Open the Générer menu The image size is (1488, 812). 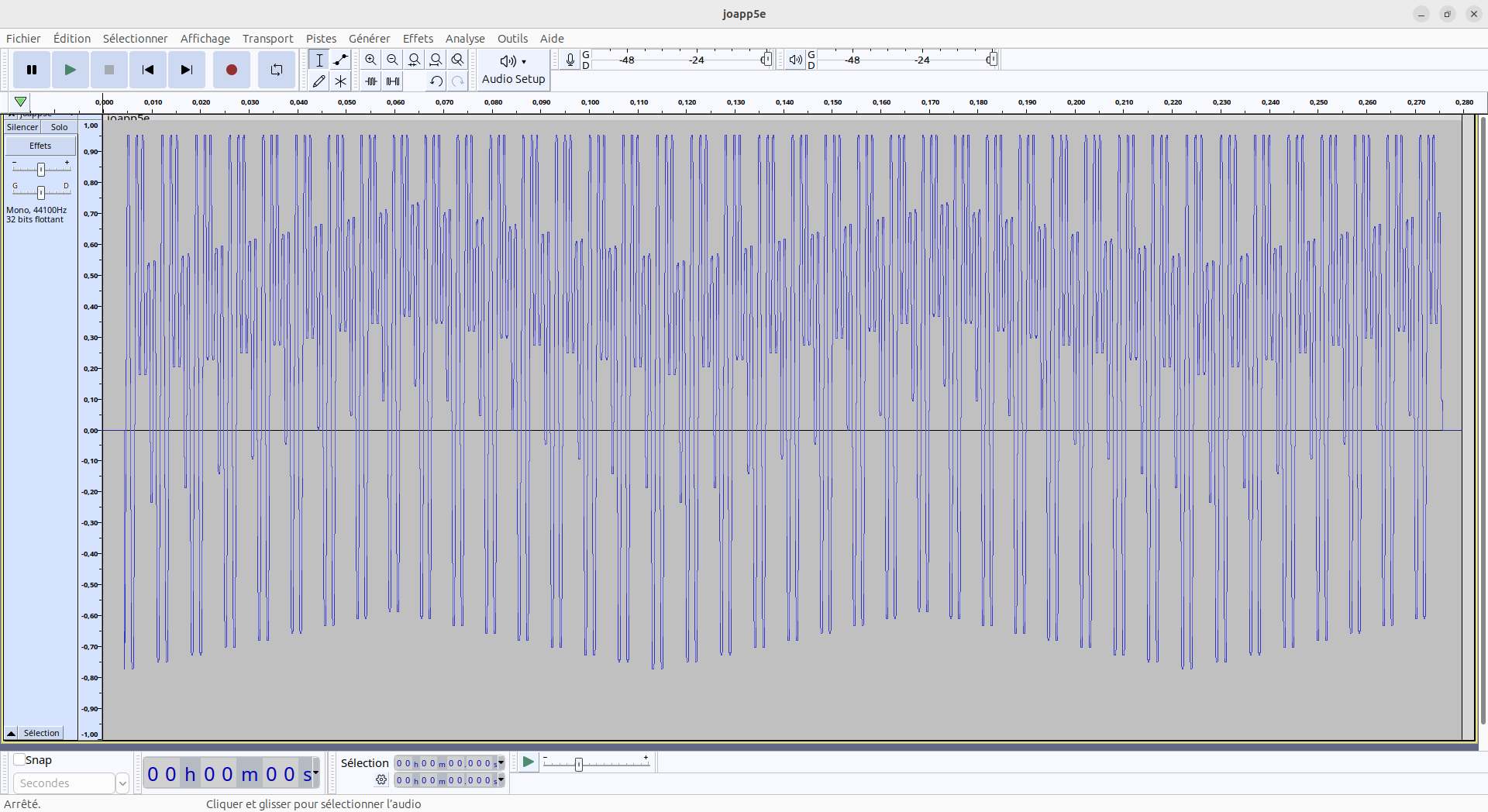coord(369,39)
